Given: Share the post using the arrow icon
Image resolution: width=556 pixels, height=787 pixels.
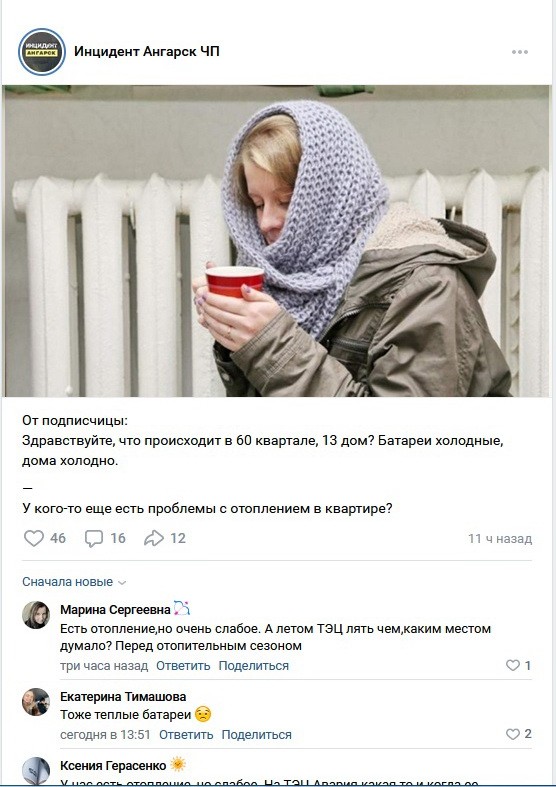Looking at the screenshot, I should [x=154, y=538].
